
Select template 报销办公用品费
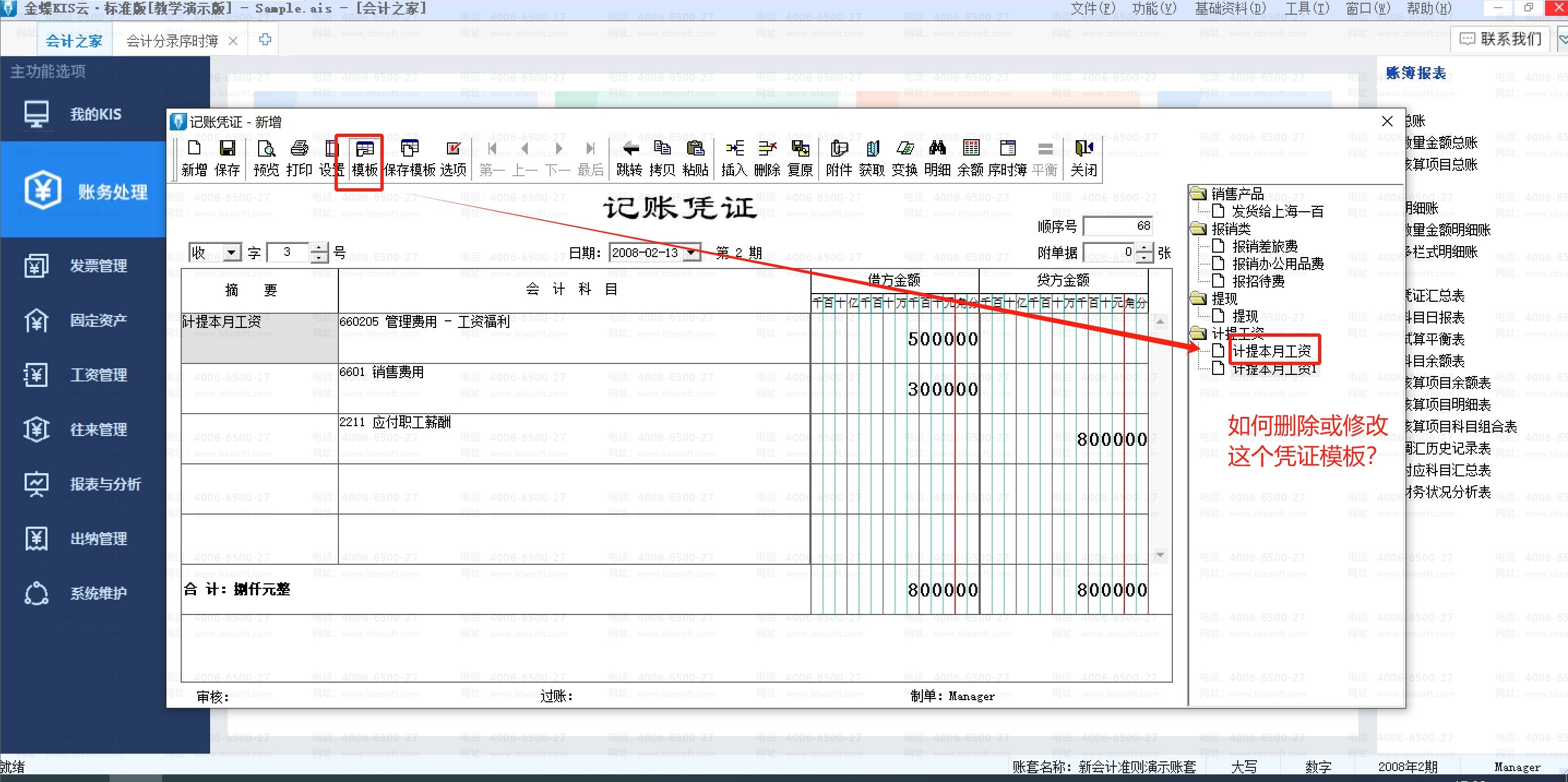click(1278, 264)
